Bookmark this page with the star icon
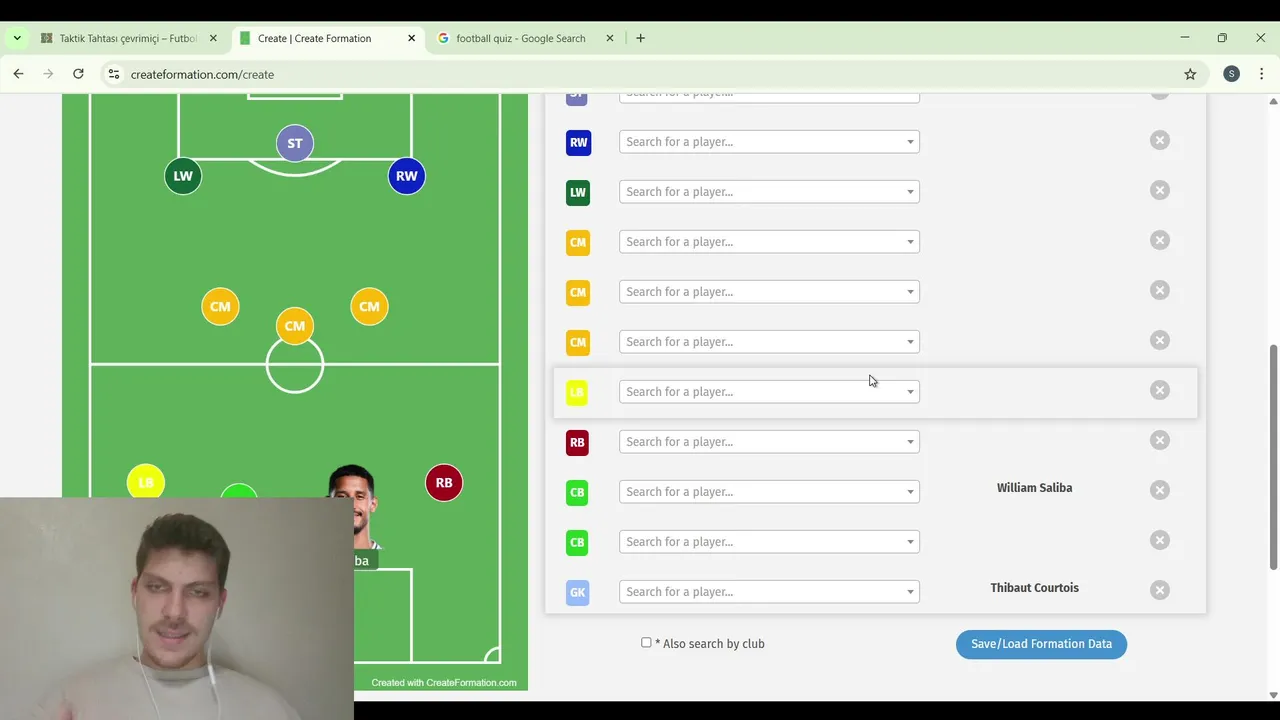This screenshot has width=1280, height=720. coord(1190,74)
